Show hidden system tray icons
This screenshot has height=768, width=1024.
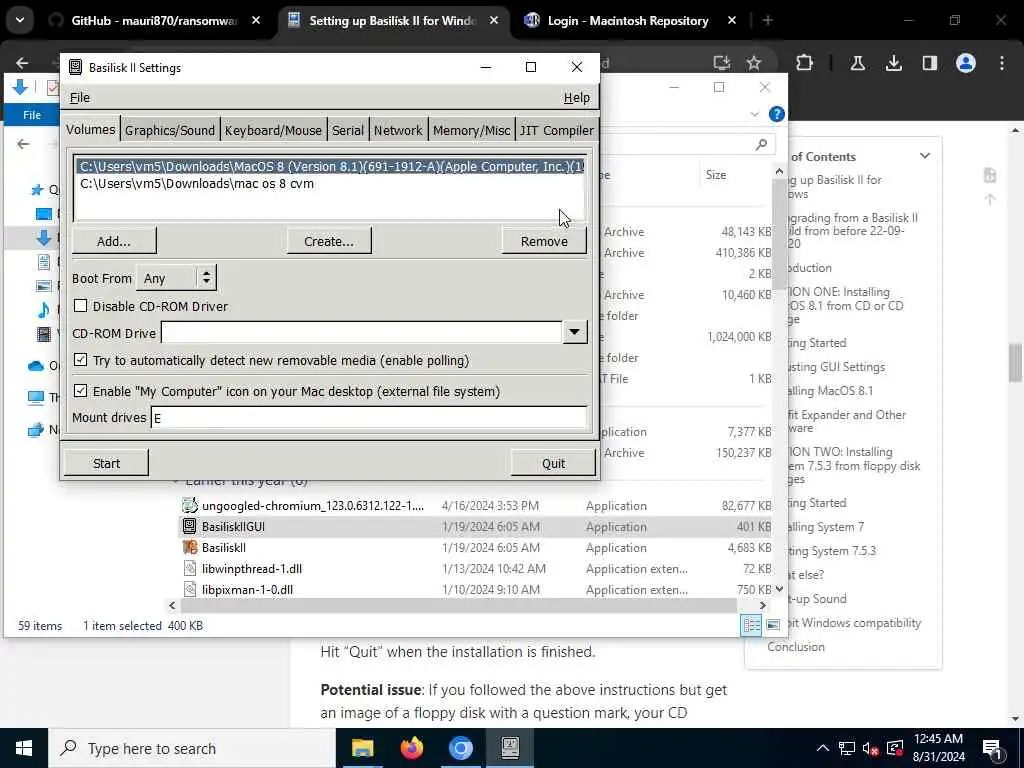click(823, 748)
